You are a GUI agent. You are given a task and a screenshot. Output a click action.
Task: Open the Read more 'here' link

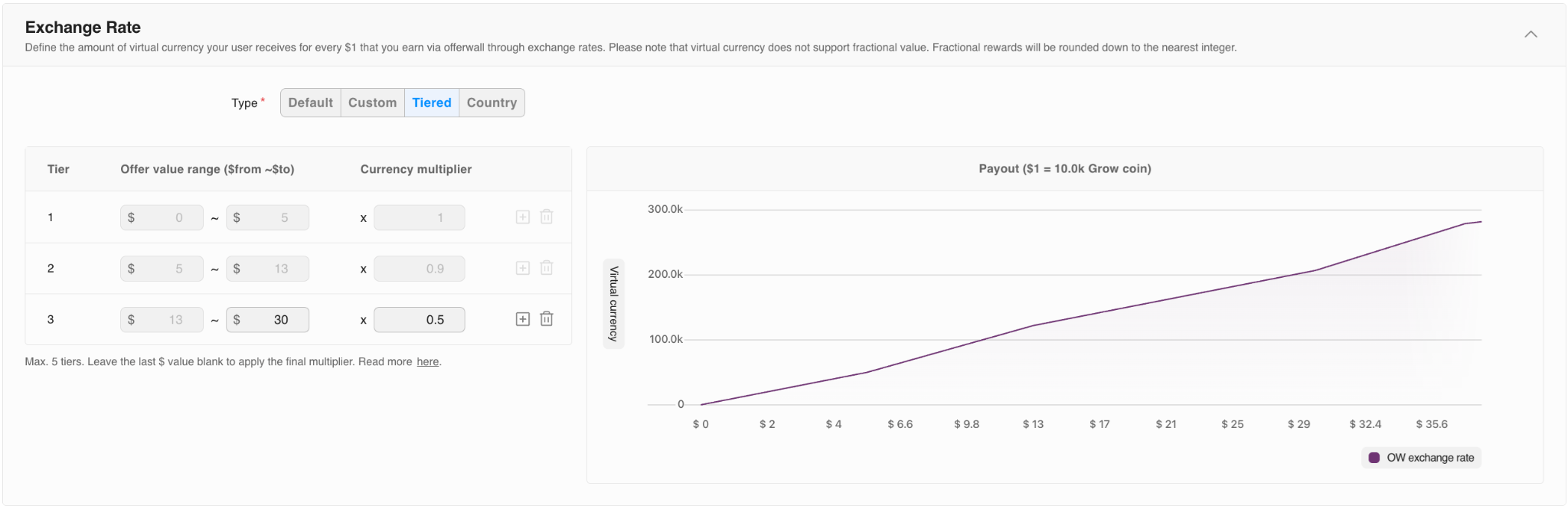pyautogui.click(x=427, y=362)
